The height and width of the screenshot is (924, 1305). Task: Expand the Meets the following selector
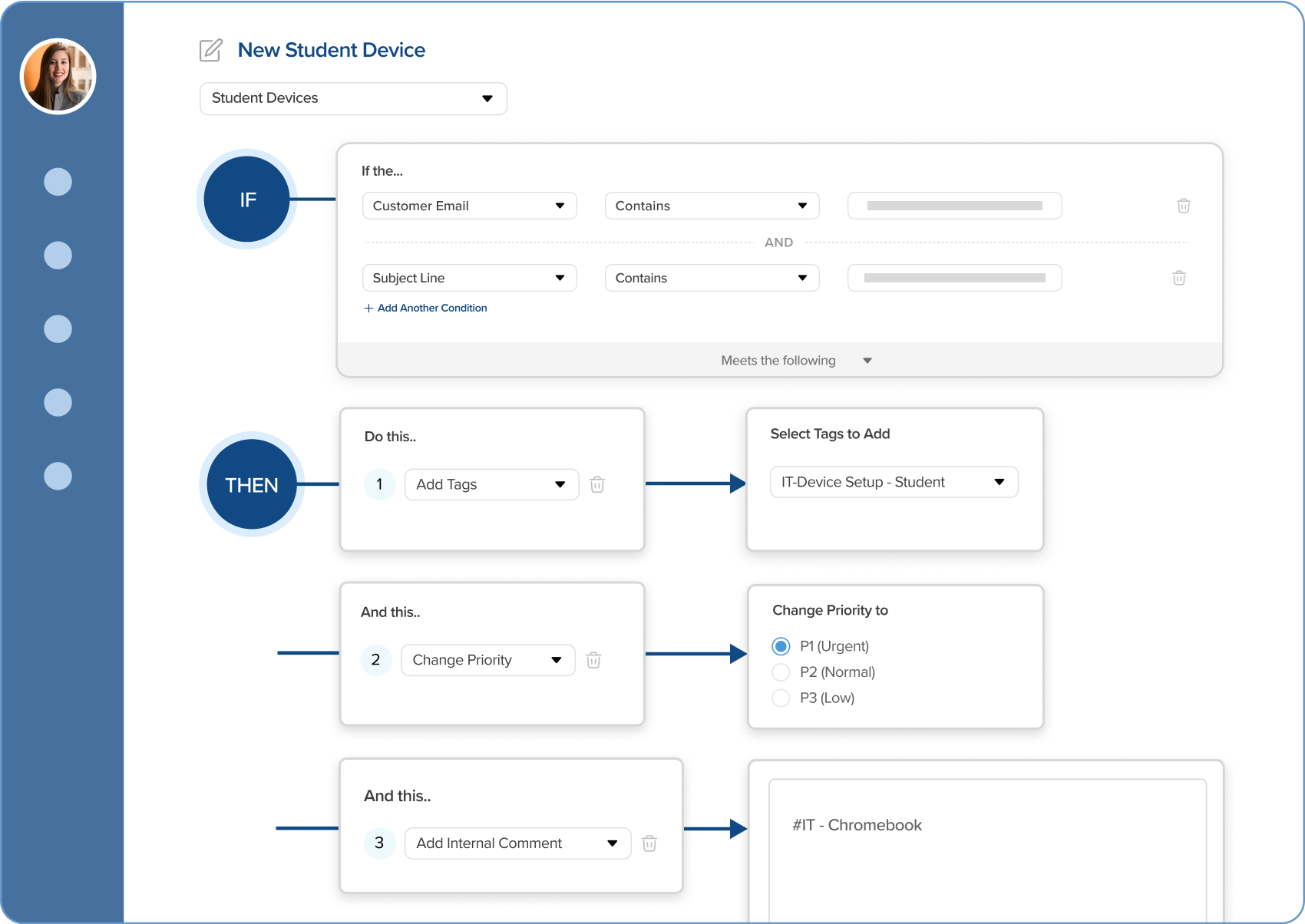[x=795, y=361]
